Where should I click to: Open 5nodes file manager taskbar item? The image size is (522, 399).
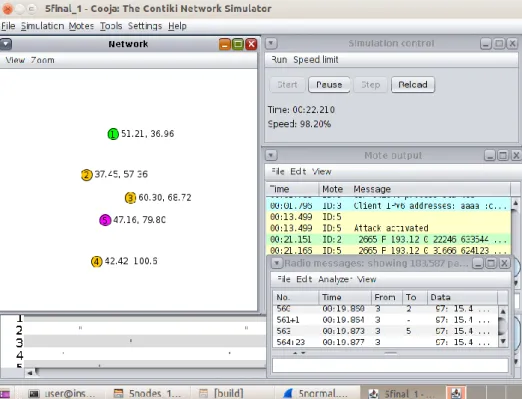tap(147, 394)
